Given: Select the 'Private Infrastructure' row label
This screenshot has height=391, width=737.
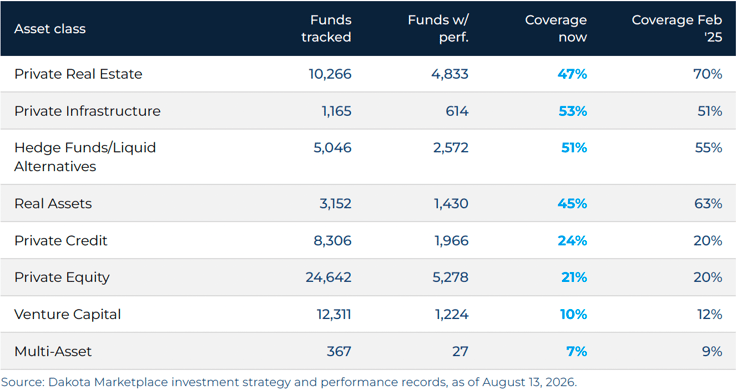Looking at the screenshot, I should pyautogui.click(x=87, y=111).
